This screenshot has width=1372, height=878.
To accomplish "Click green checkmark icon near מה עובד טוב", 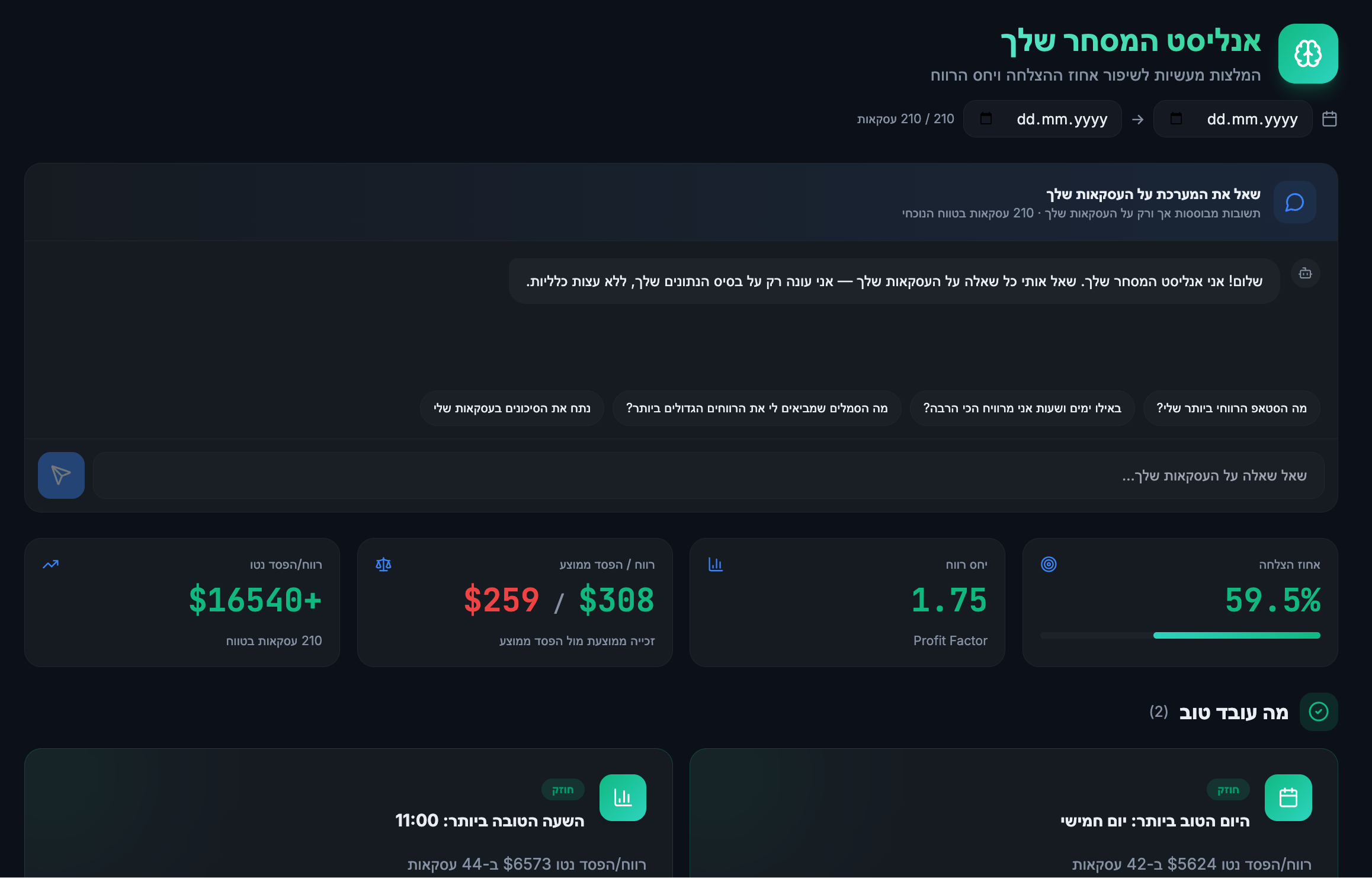I will click(1318, 712).
